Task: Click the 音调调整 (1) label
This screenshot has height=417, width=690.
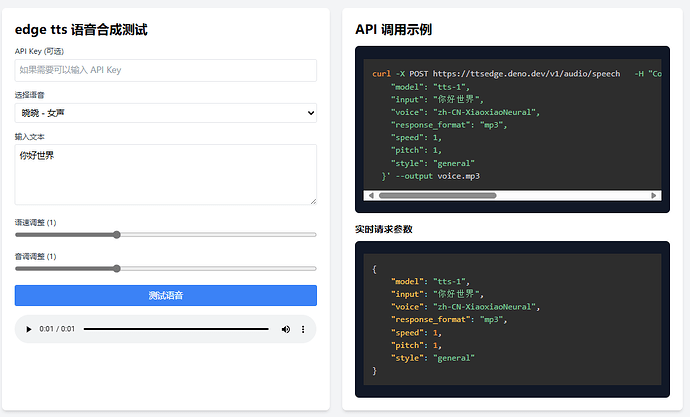Action: [36, 256]
